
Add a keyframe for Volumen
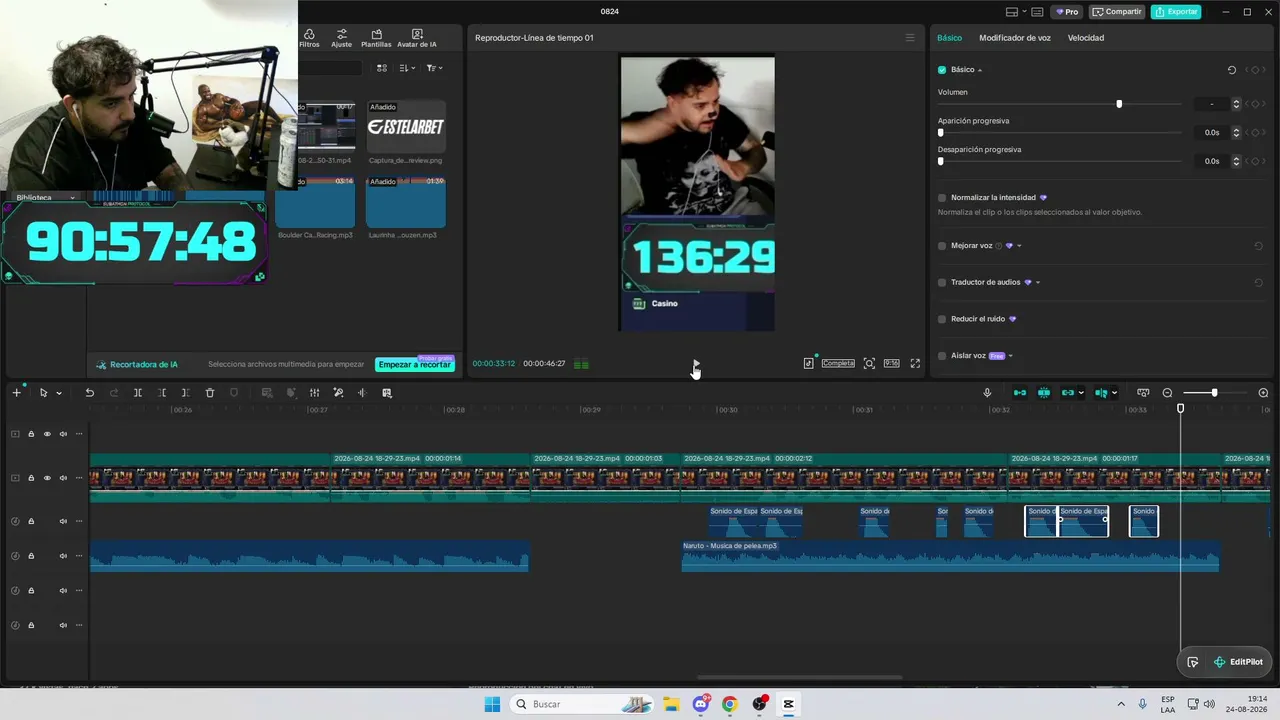[x=1255, y=104]
